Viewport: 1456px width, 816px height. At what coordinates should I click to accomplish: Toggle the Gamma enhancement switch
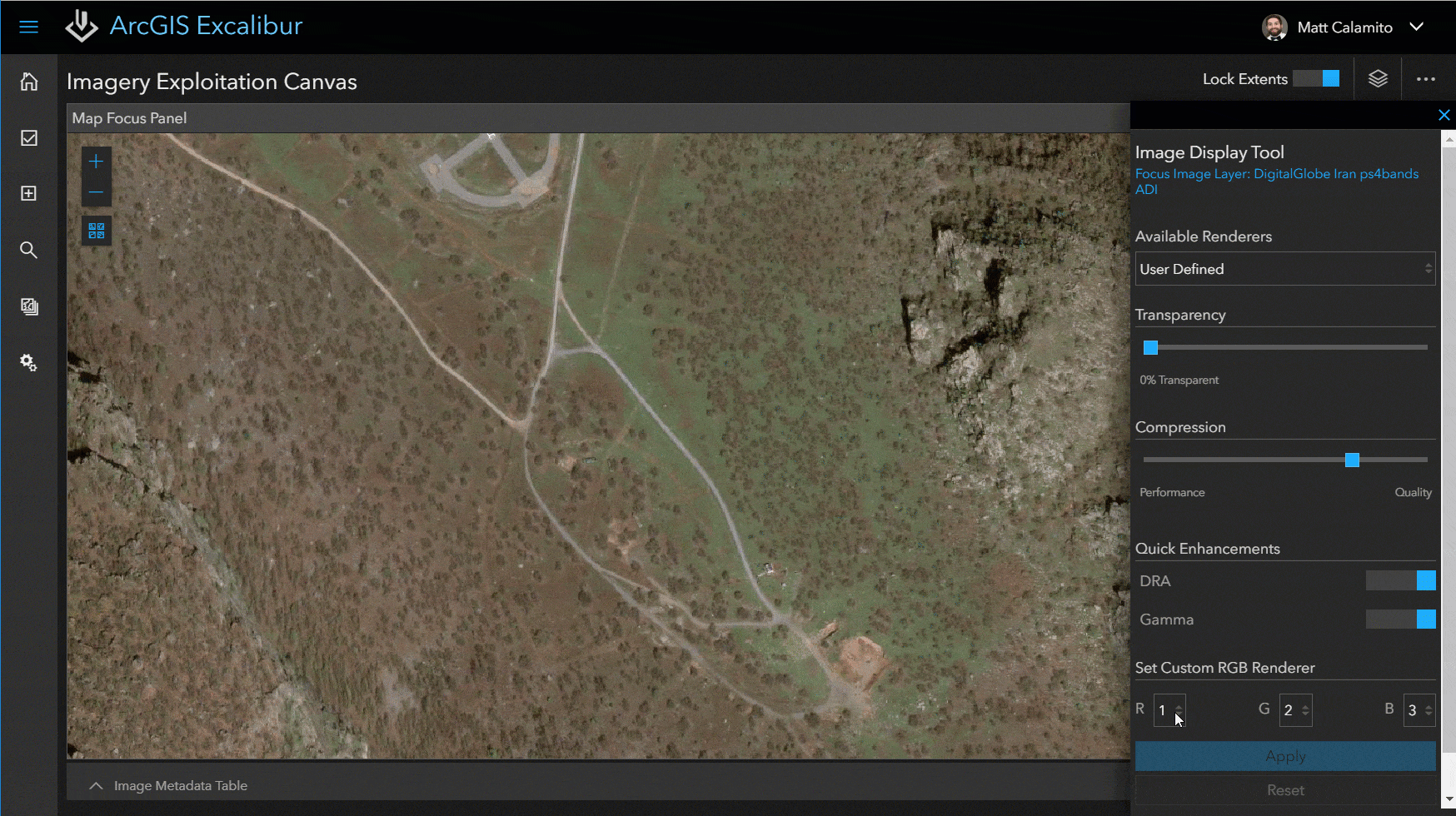[1400, 619]
